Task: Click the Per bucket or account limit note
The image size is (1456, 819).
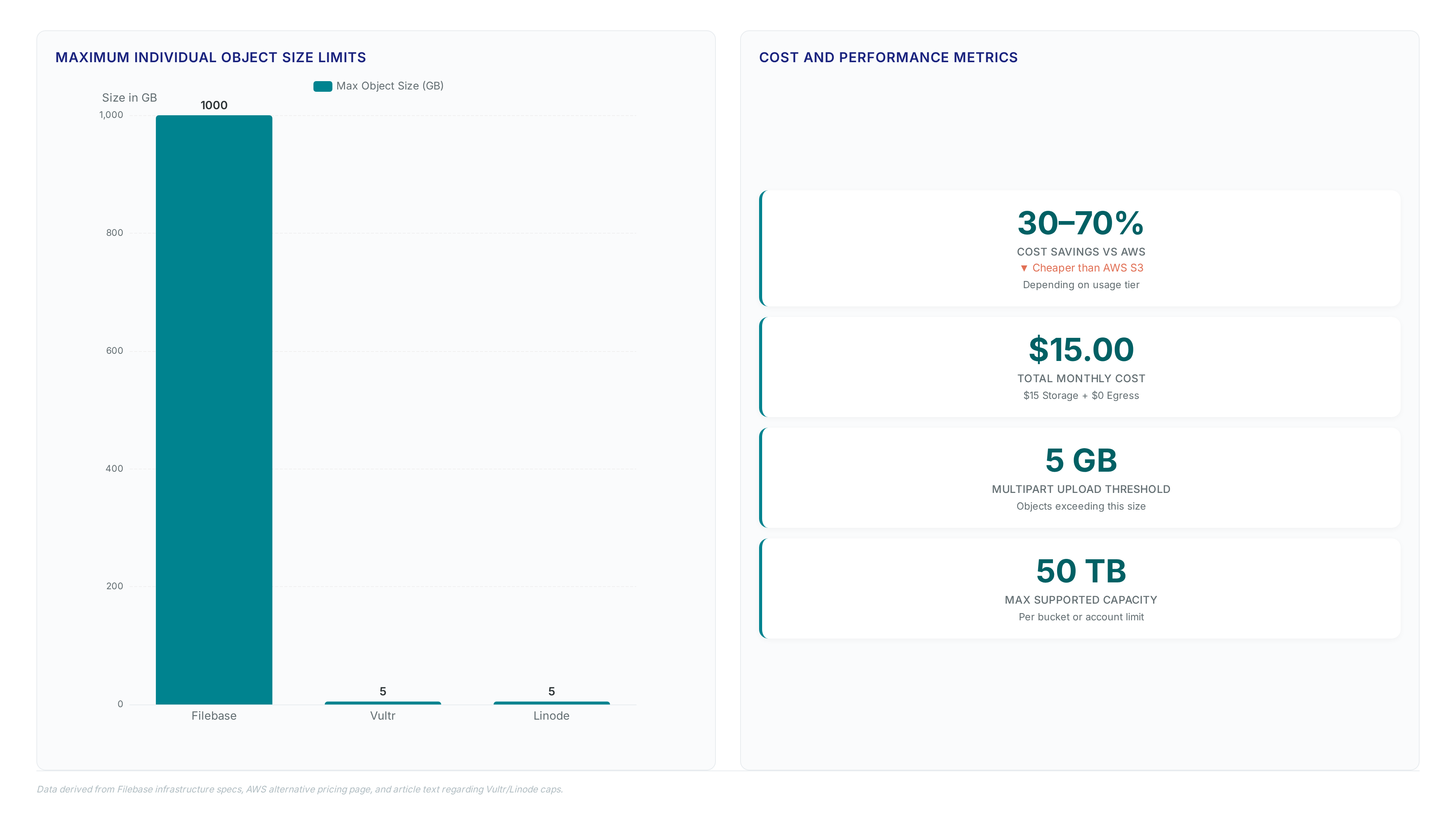Action: point(1081,617)
